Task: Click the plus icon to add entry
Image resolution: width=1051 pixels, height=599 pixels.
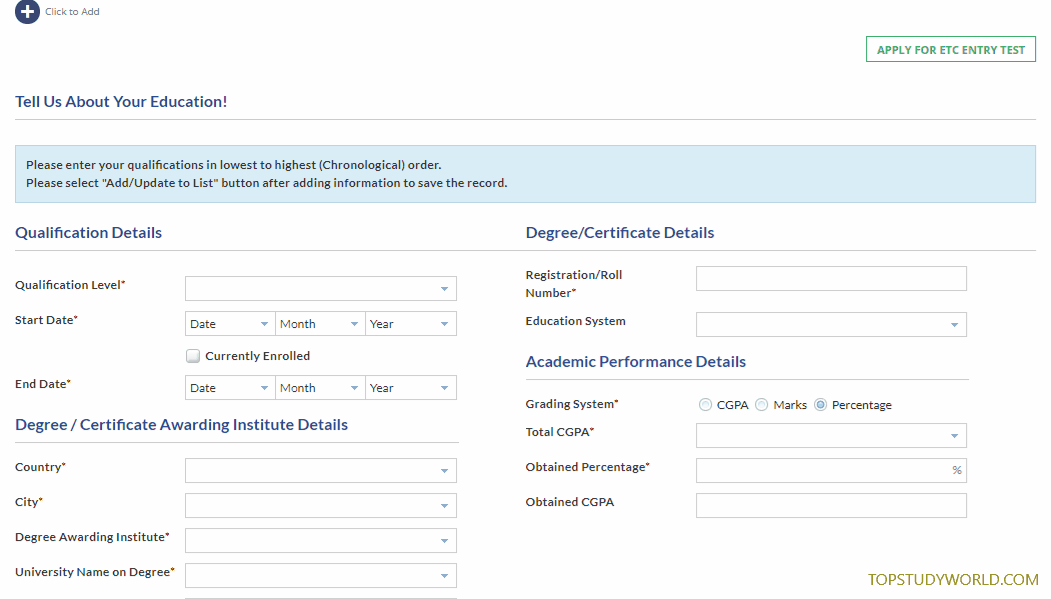Action: (x=27, y=12)
